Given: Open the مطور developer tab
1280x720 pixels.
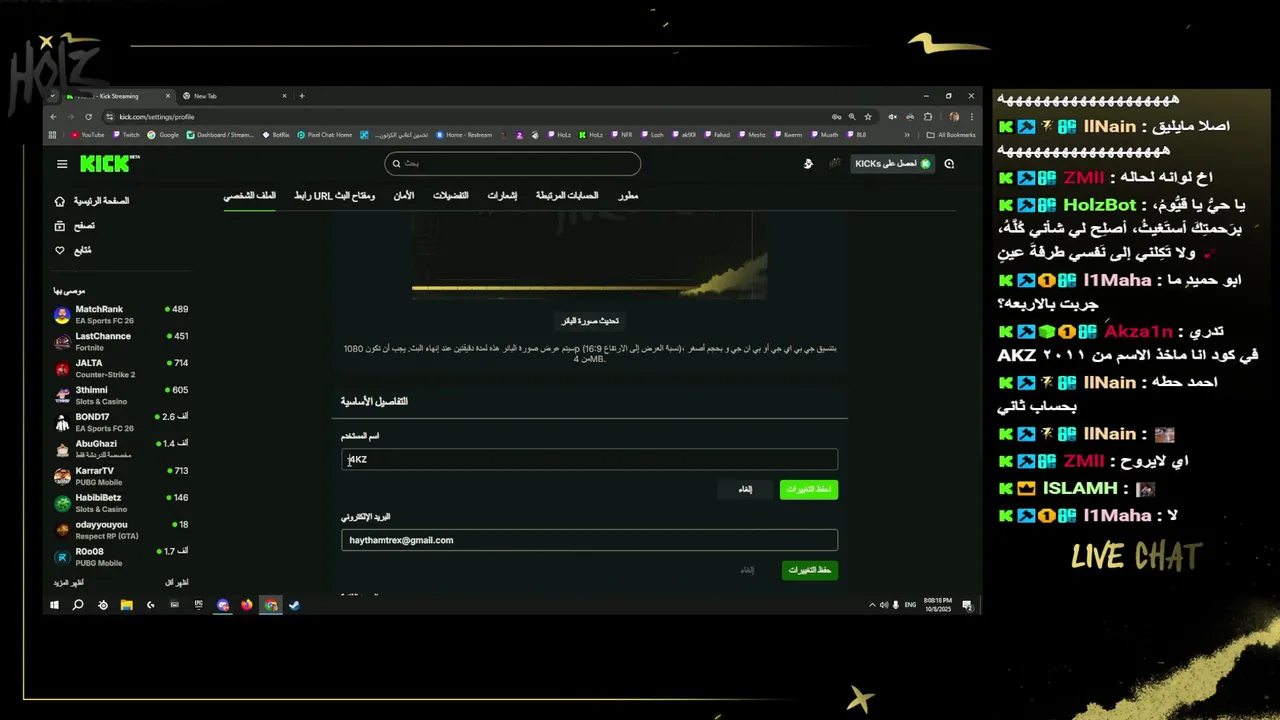Looking at the screenshot, I should 628,196.
